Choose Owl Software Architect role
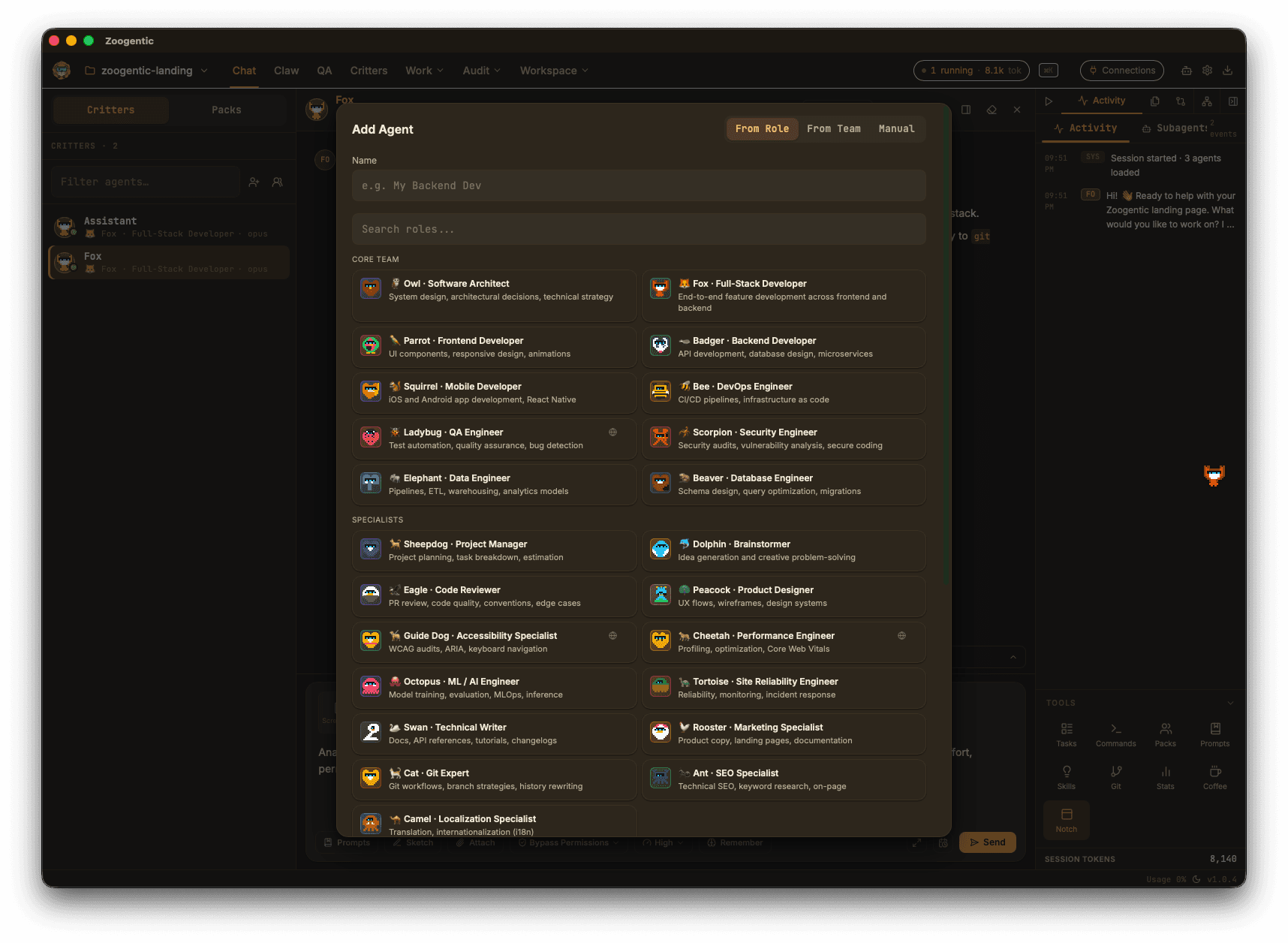 [495, 296]
